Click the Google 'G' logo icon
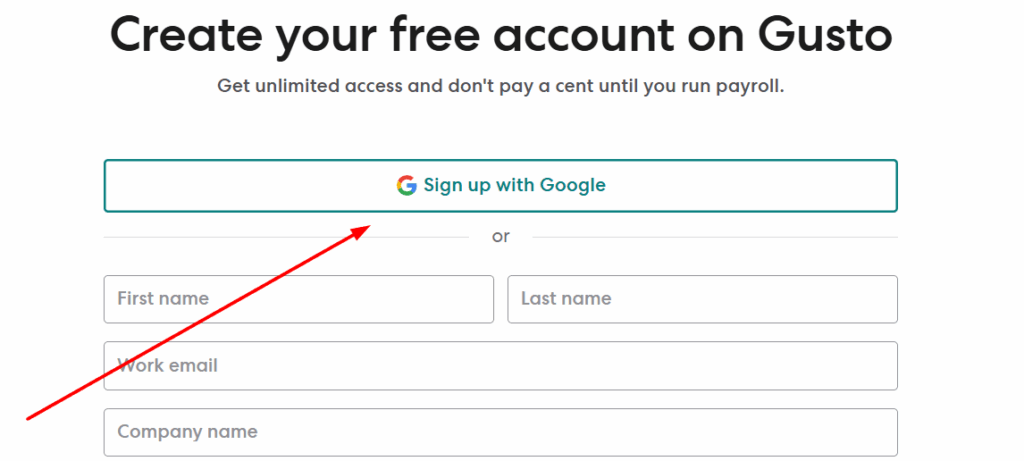Viewport: 1024px width, 461px height. coord(406,185)
